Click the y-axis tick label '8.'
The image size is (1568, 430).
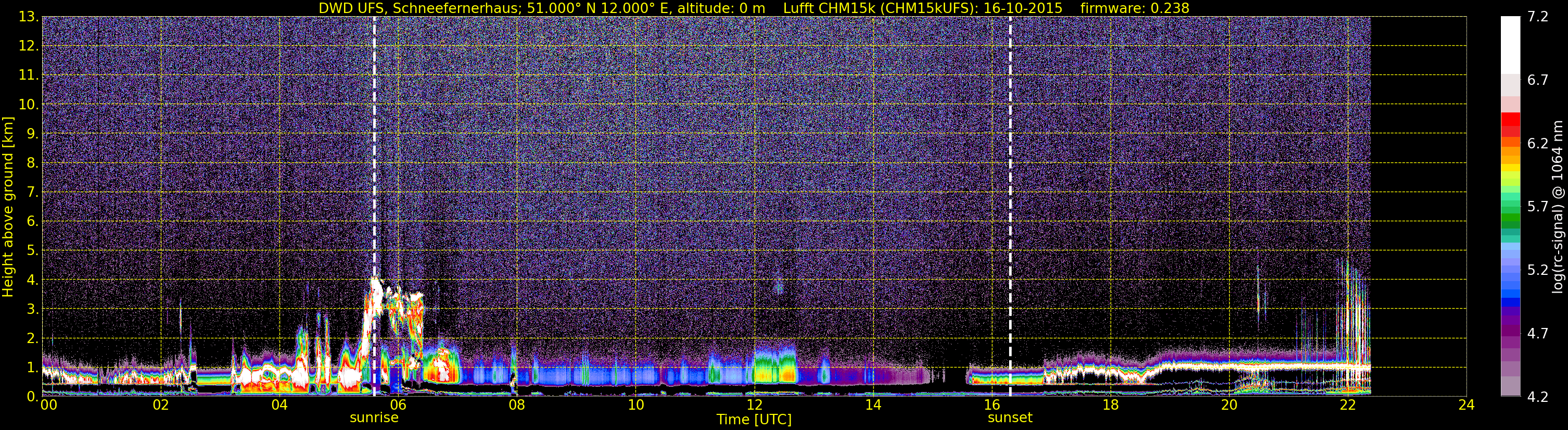[x=32, y=163]
